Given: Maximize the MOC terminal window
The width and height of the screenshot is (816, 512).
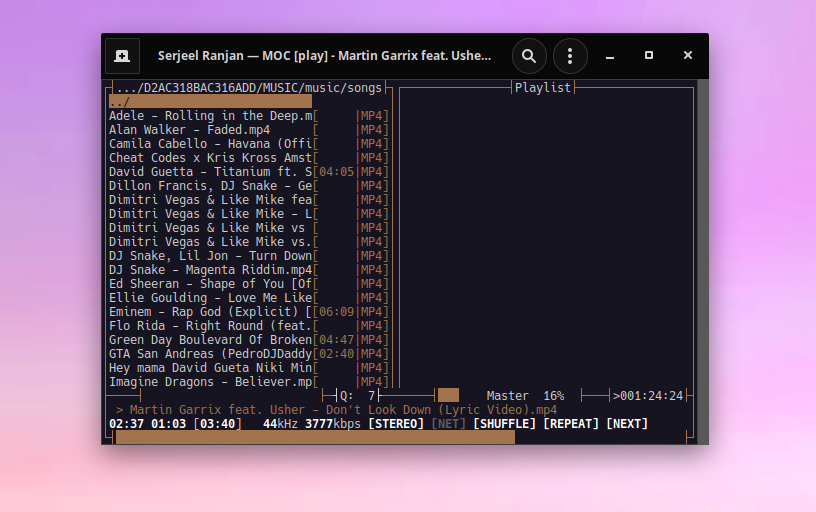Looking at the screenshot, I should [649, 55].
